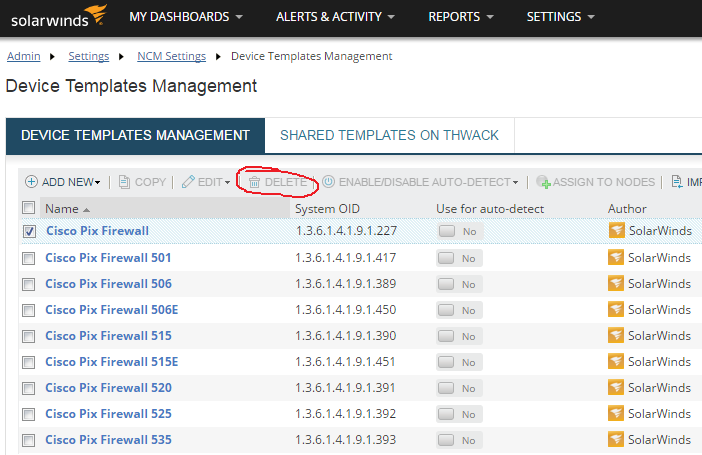Open the Cisco Pix Firewall 535 template
The width and height of the screenshot is (702, 455).
coord(108,439)
